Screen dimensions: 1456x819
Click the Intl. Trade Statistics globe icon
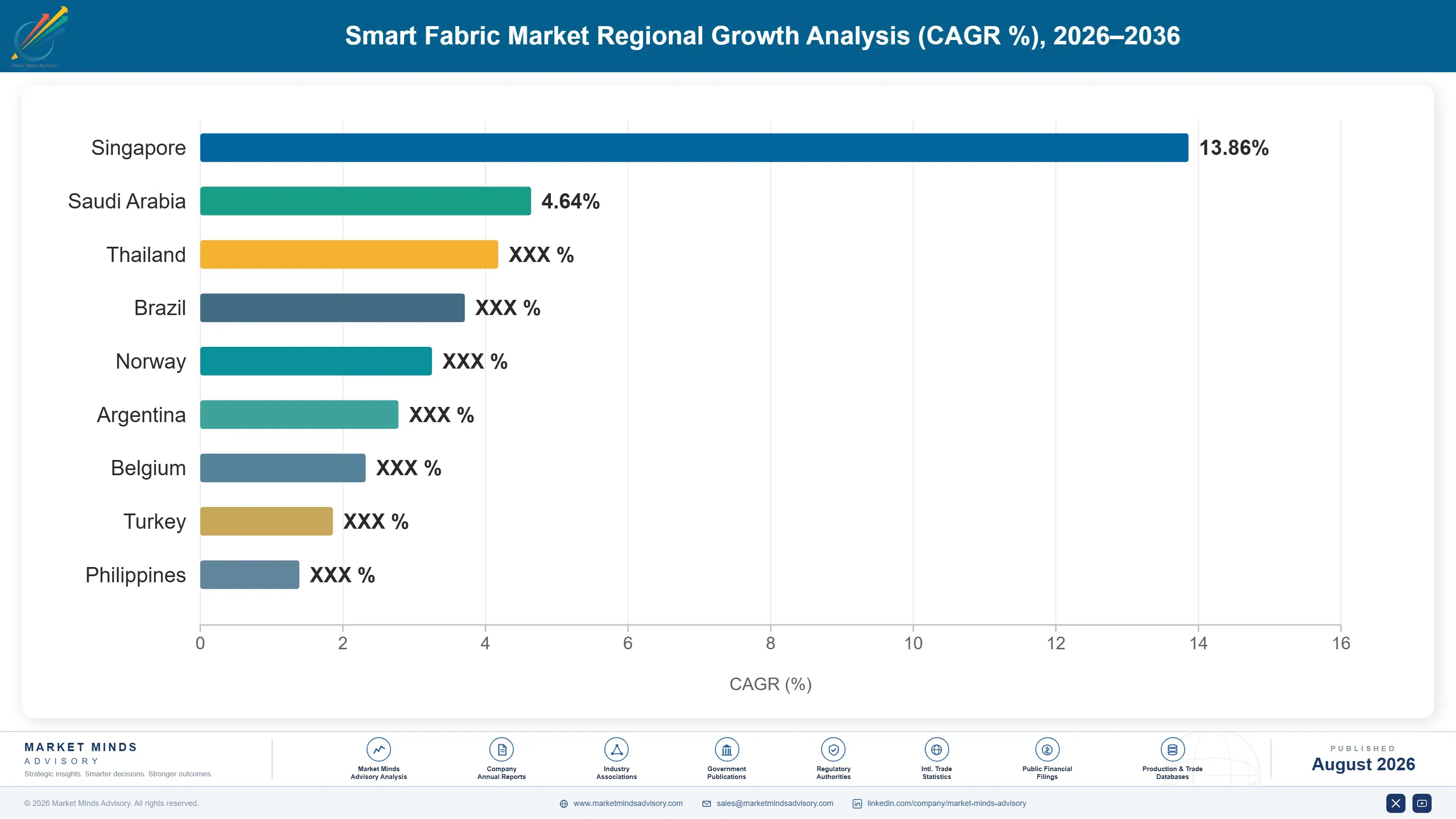click(937, 749)
